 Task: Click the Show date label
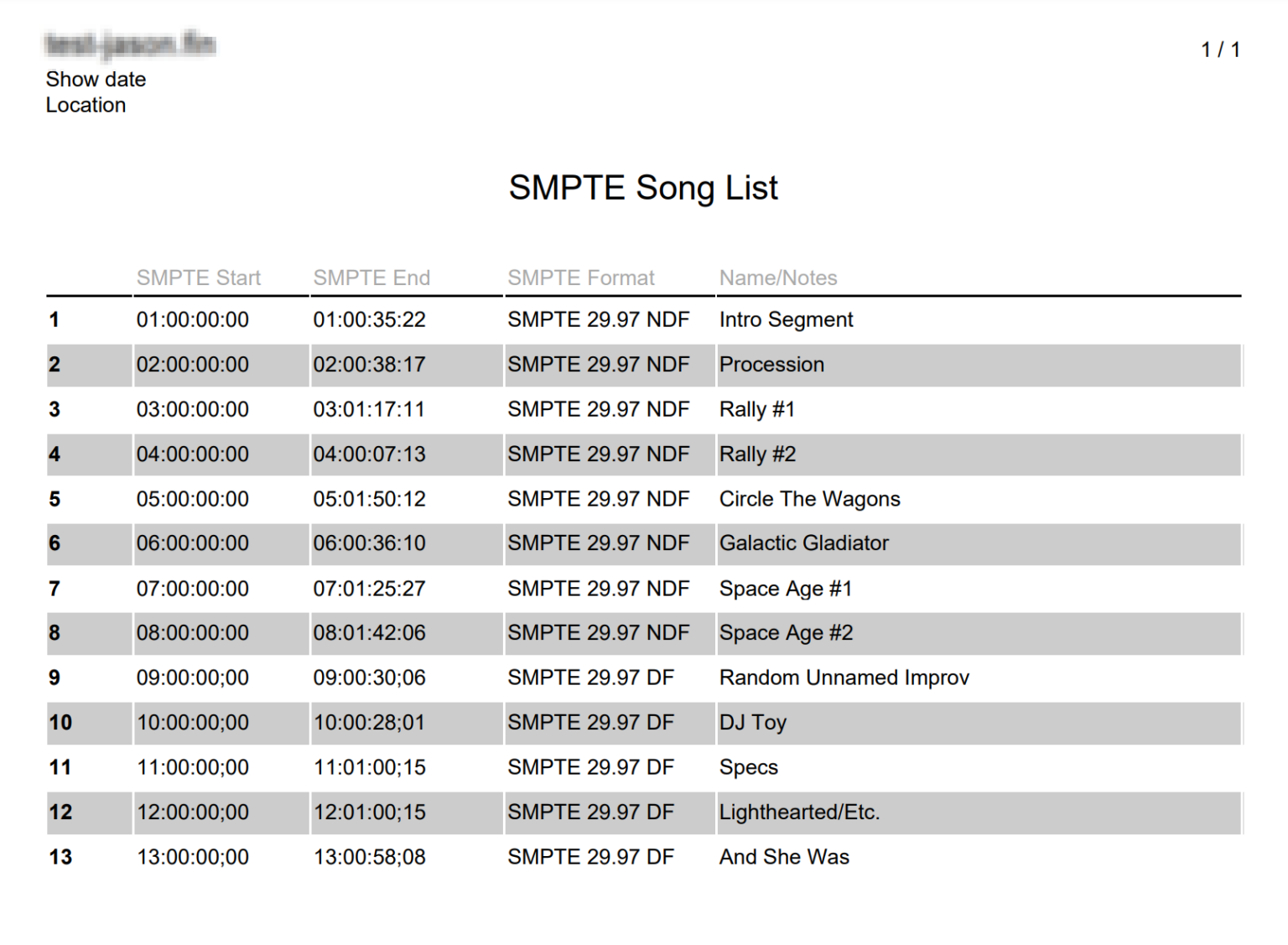(96, 79)
